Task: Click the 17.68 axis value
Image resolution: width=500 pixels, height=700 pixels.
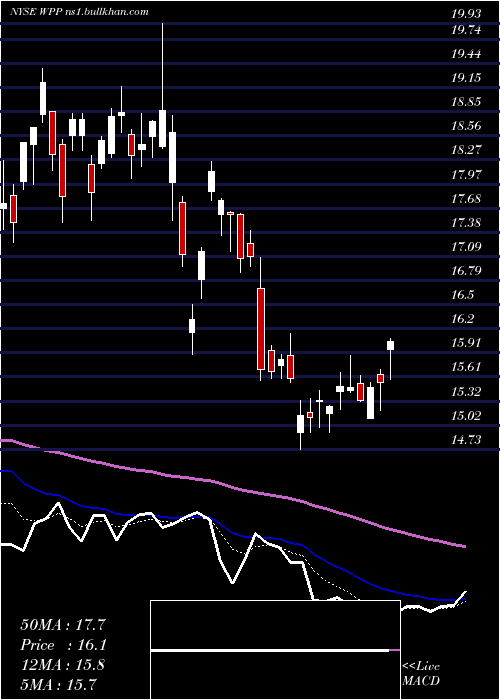Action: click(x=466, y=198)
